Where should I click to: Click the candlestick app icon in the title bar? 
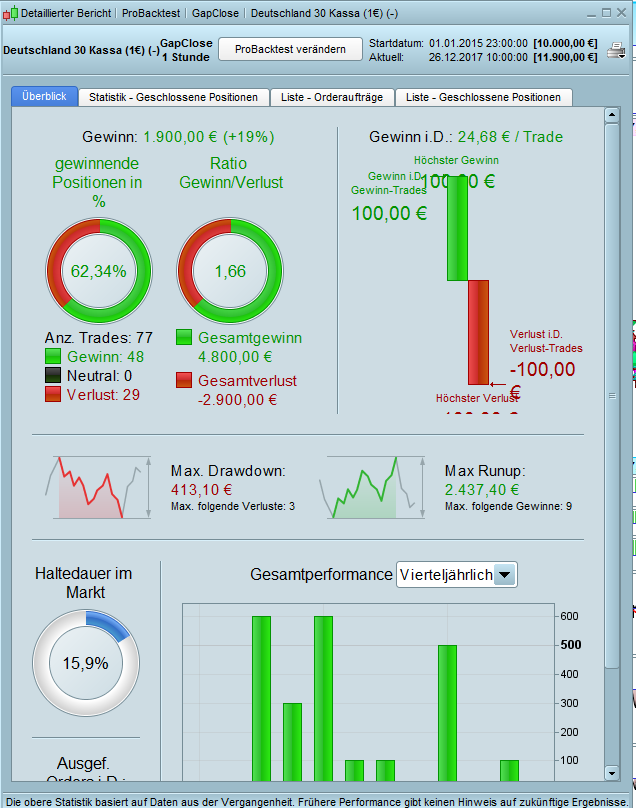(10, 13)
